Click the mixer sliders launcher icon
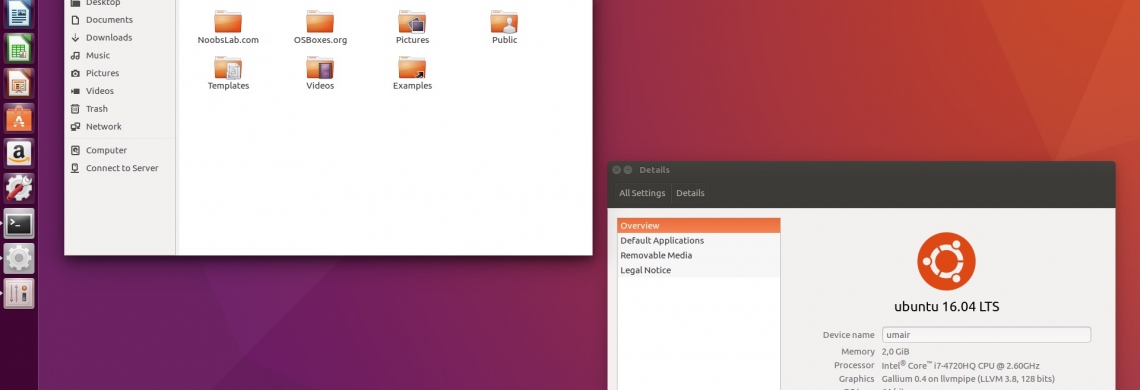1140x390 pixels. (x=19, y=293)
